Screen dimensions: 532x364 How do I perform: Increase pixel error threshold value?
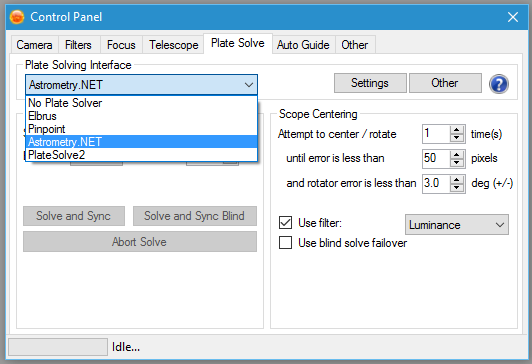(457, 155)
